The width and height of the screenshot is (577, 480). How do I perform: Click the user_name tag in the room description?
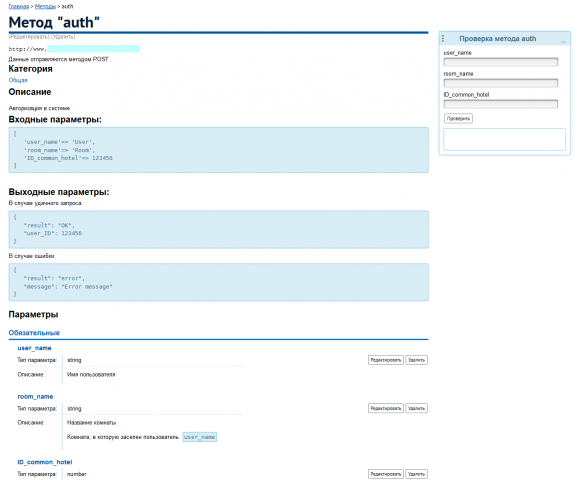coord(199,437)
